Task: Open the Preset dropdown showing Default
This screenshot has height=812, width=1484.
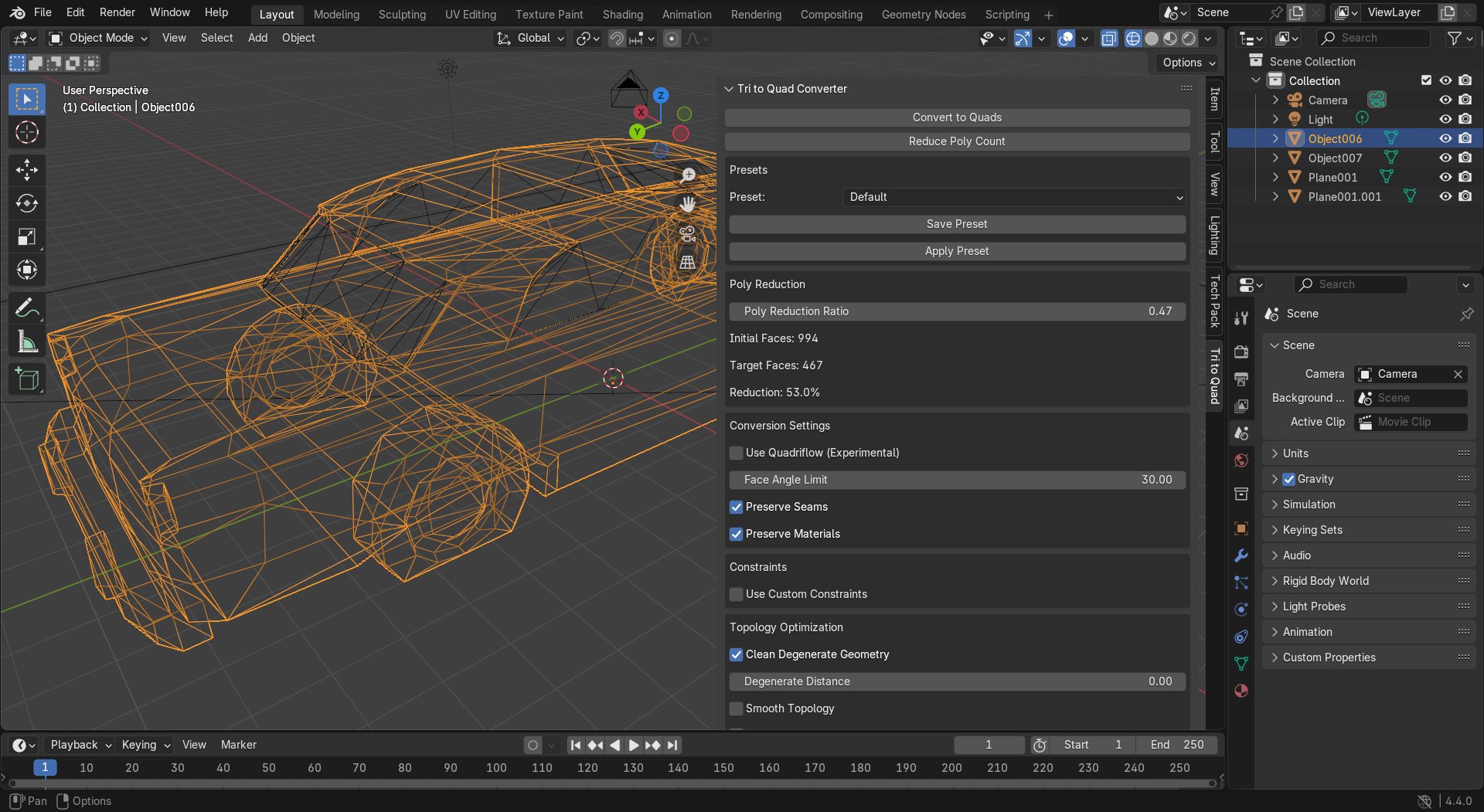Action: point(1013,197)
